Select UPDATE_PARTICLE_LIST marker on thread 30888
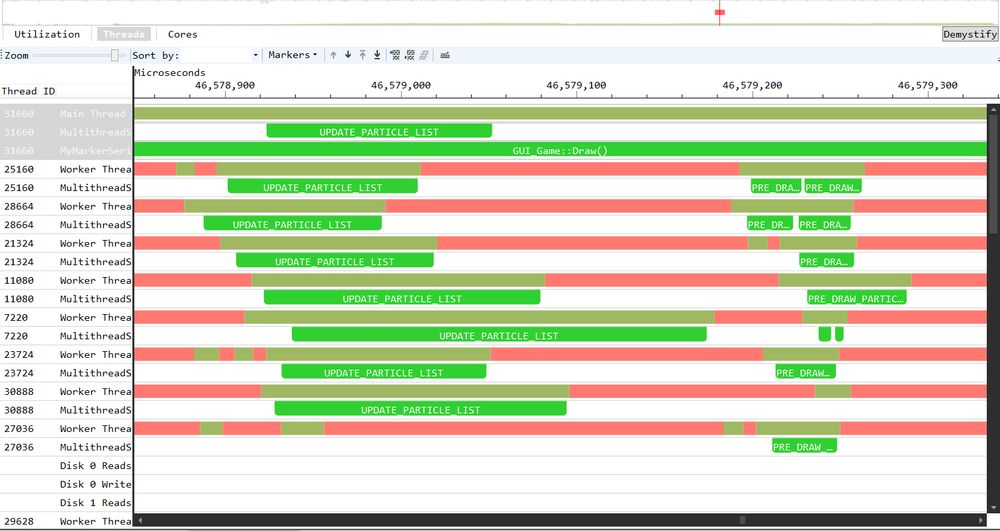This screenshot has width=1000, height=531. (420, 409)
